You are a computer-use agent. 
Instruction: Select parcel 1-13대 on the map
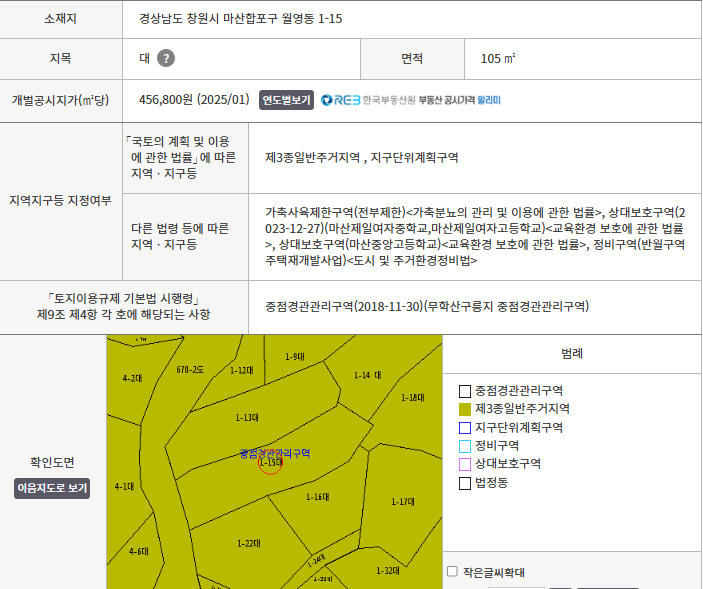[247, 417]
